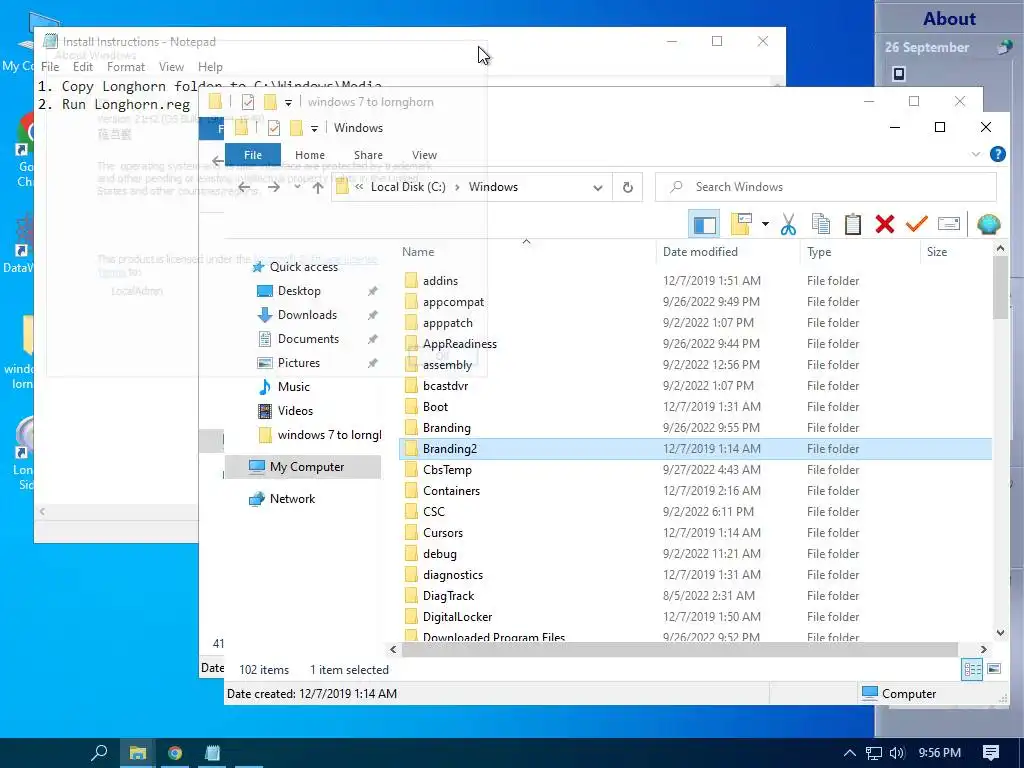Open the View ribbon tab in explorer

(424, 155)
